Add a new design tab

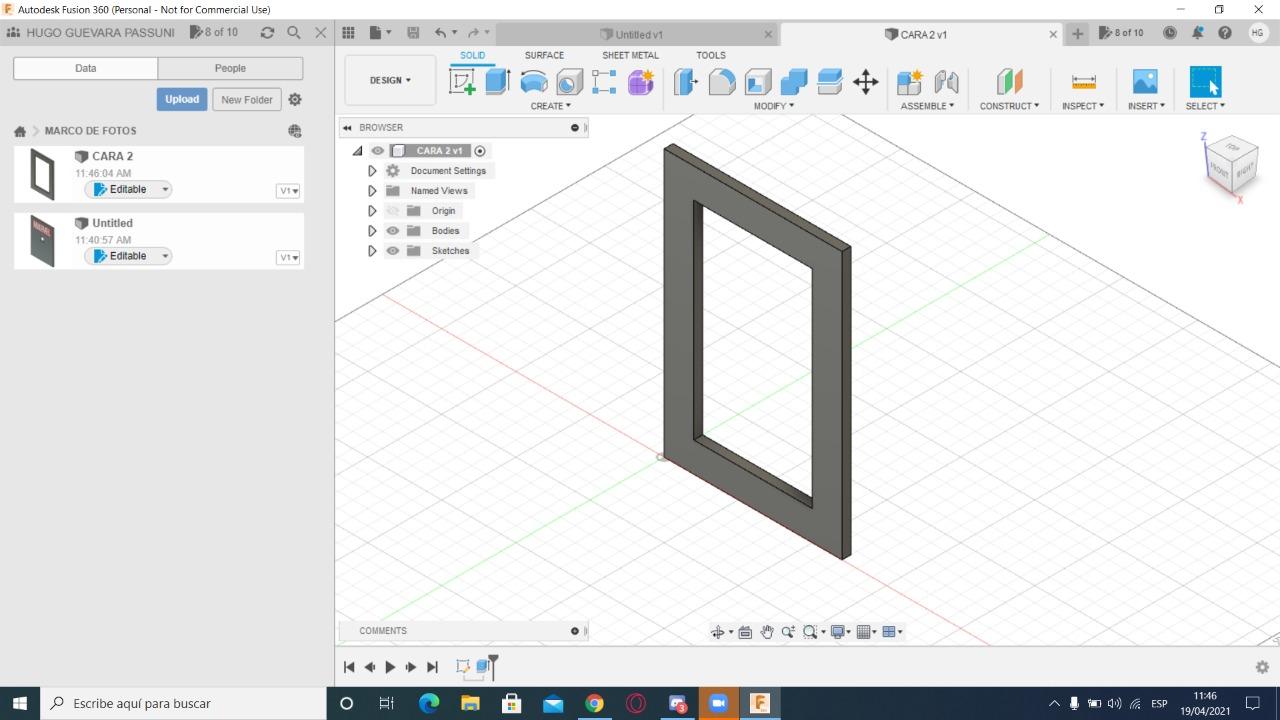1077,33
